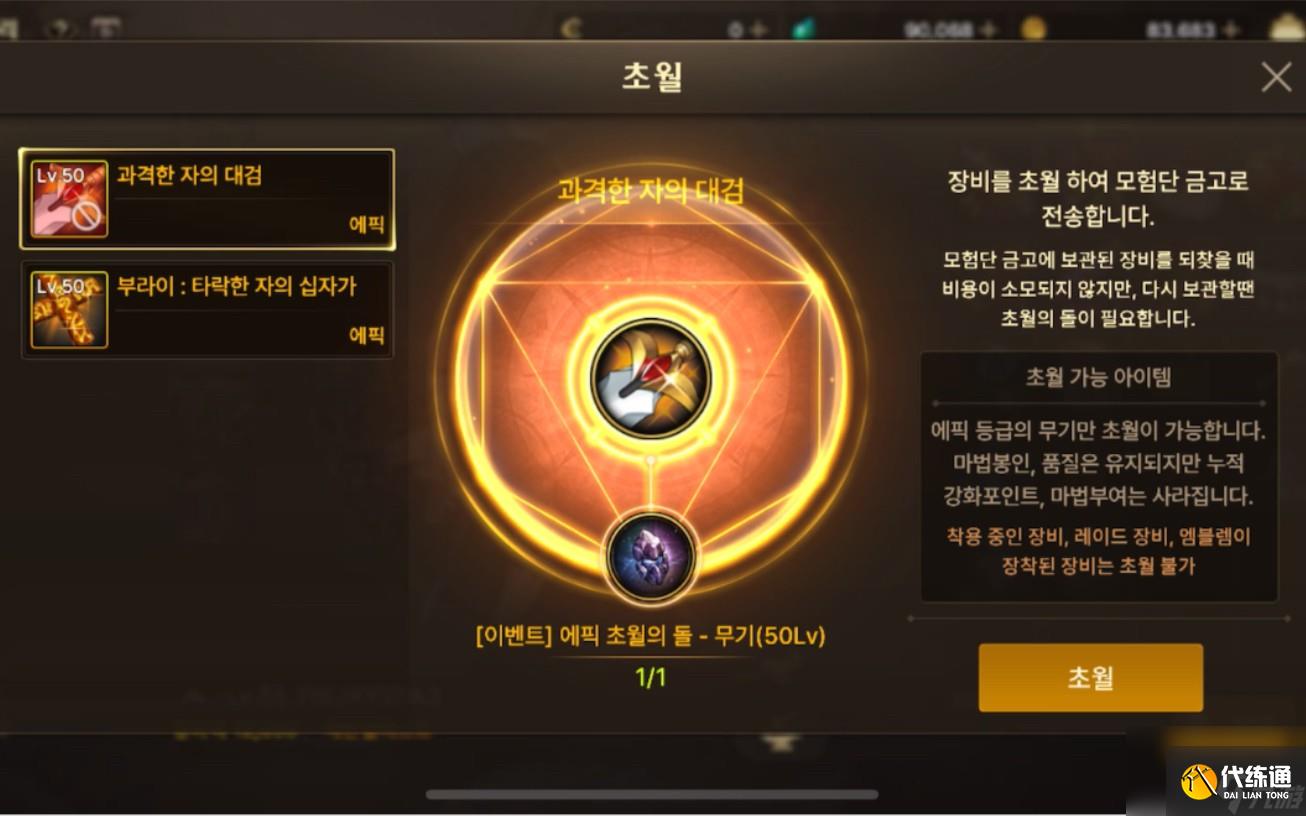
Task: Click the orange 초월 confirm button
Action: pos(1090,678)
